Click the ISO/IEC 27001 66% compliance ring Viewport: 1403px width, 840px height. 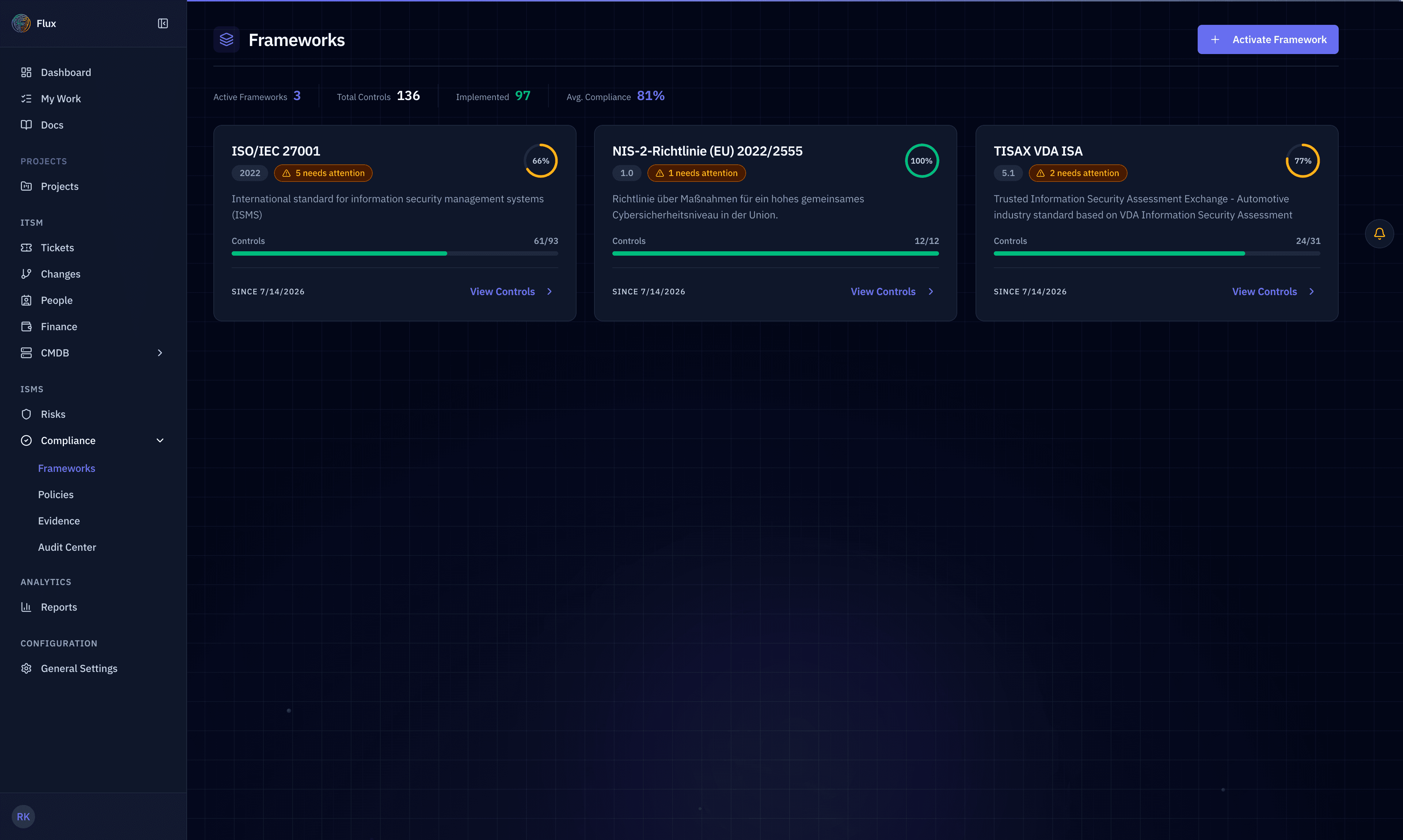pyautogui.click(x=541, y=161)
